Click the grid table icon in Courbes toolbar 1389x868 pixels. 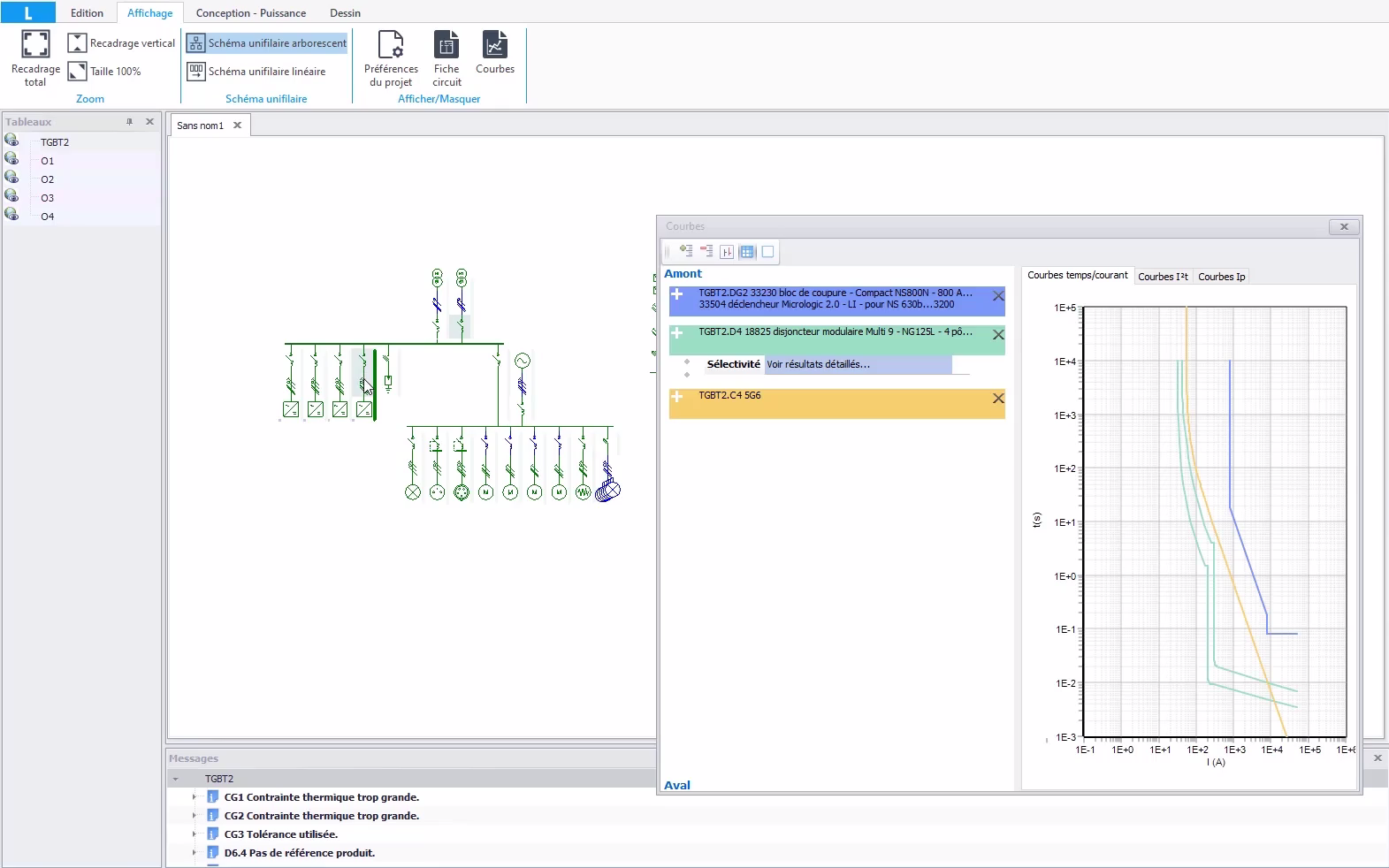(747, 252)
